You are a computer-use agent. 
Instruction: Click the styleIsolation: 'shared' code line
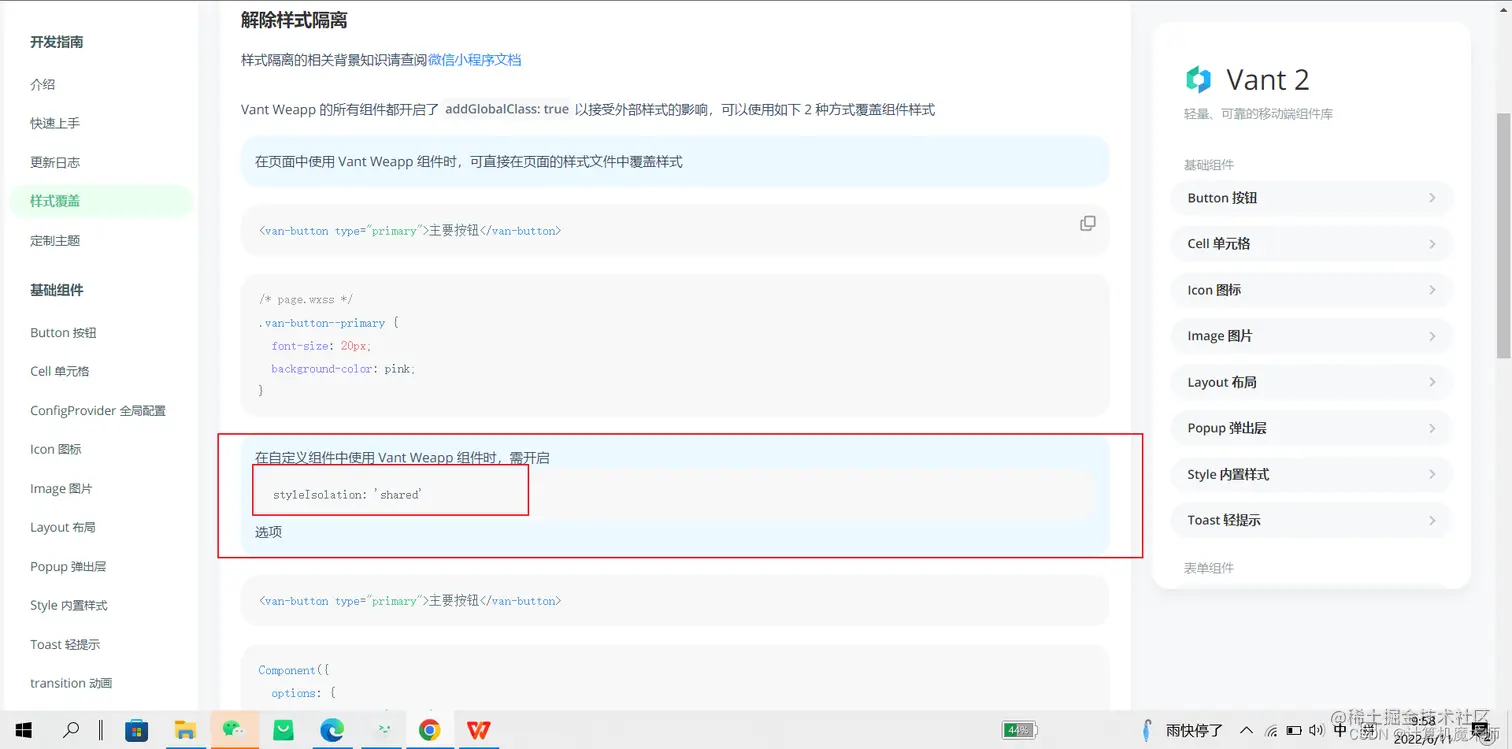coord(348,495)
